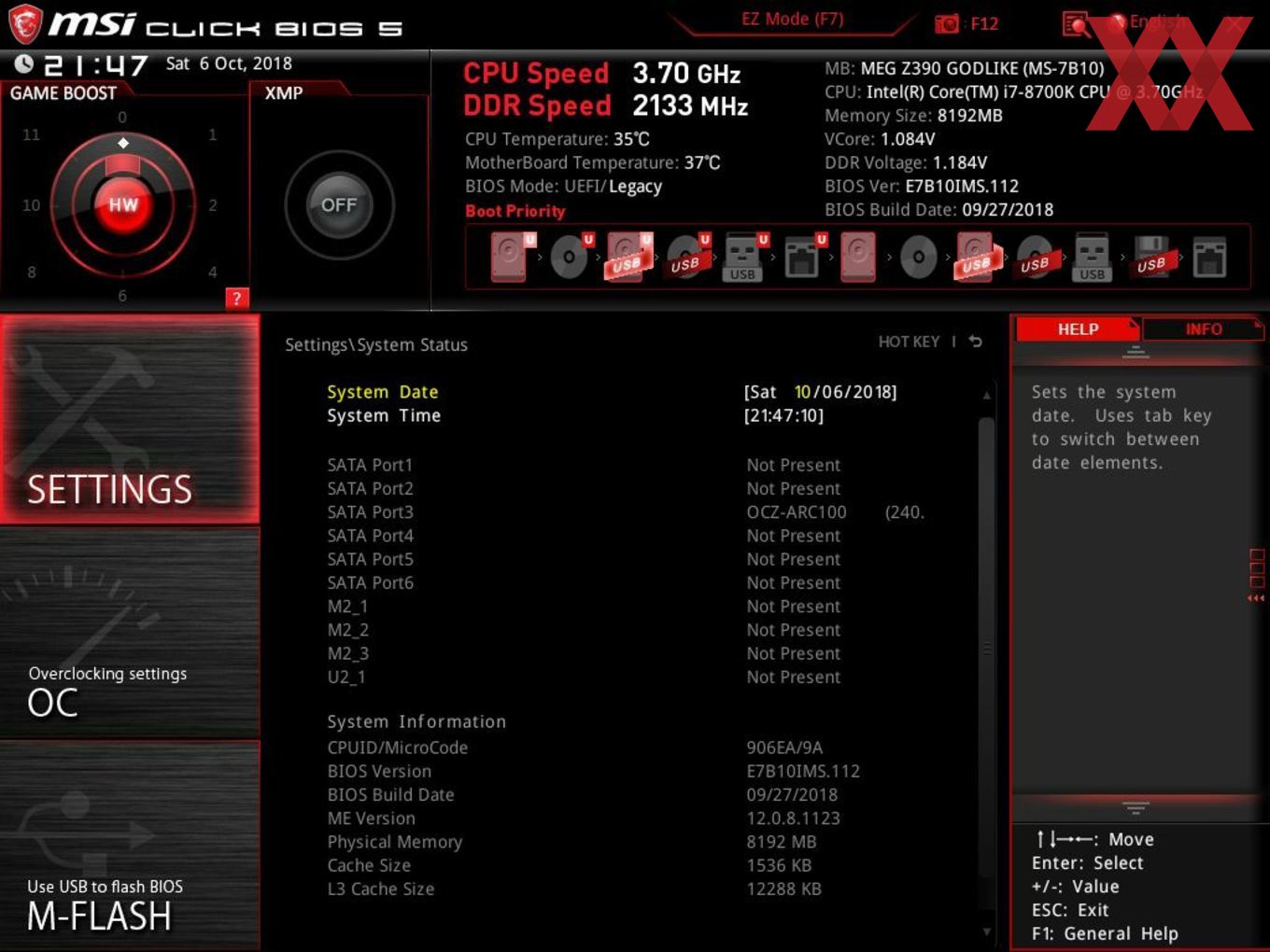The width and height of the screenshot is (1270, 952).
Task: Click the System Time value 21:47:10
Action: click(x=783, y=415)
